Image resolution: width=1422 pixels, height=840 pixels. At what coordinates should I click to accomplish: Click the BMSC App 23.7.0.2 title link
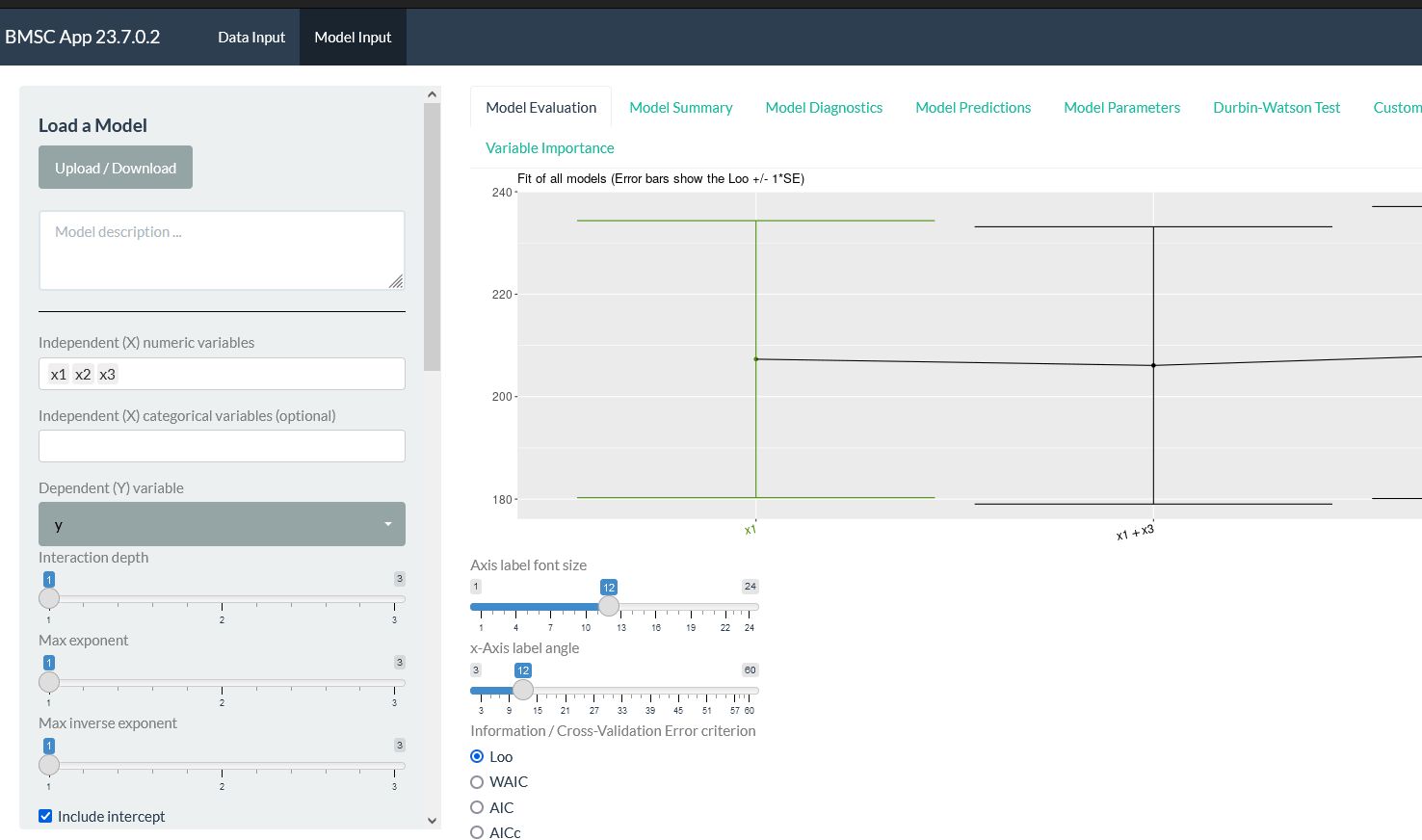click(83, 38)
